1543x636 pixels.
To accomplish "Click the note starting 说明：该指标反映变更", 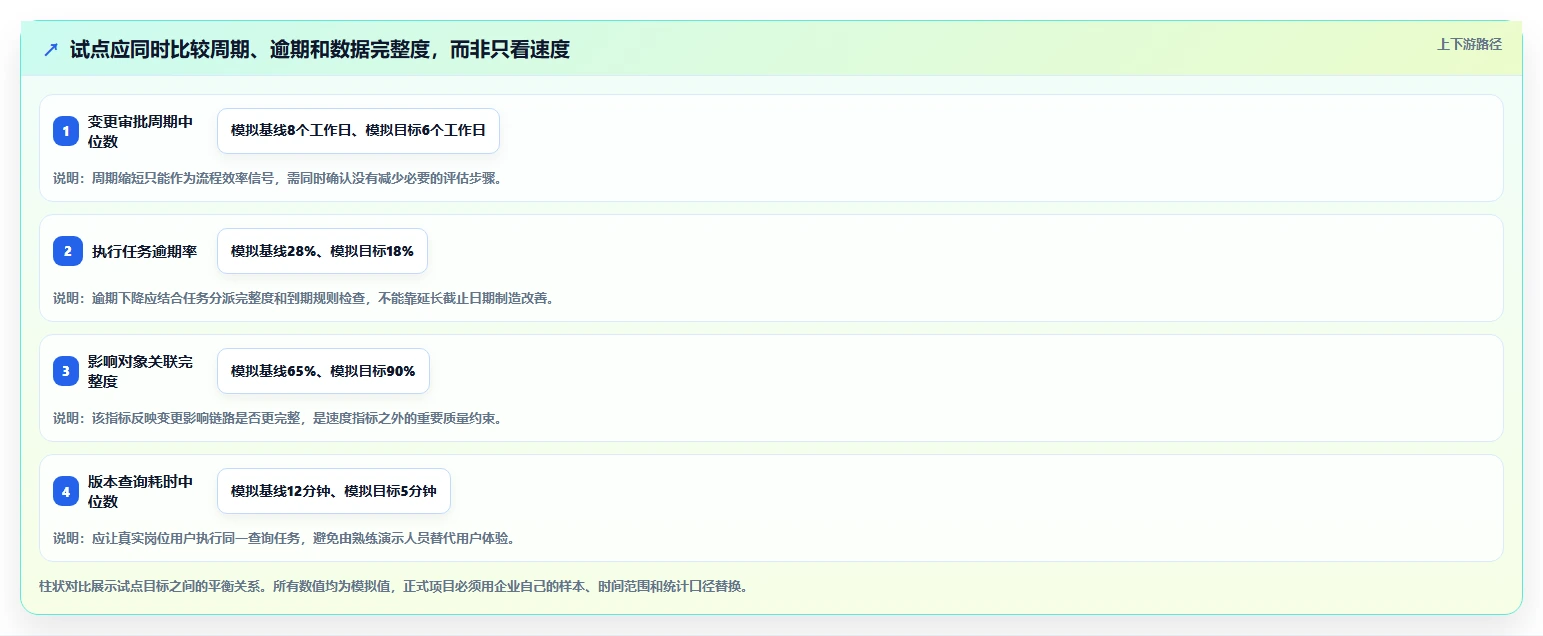I will pos(277,418).
